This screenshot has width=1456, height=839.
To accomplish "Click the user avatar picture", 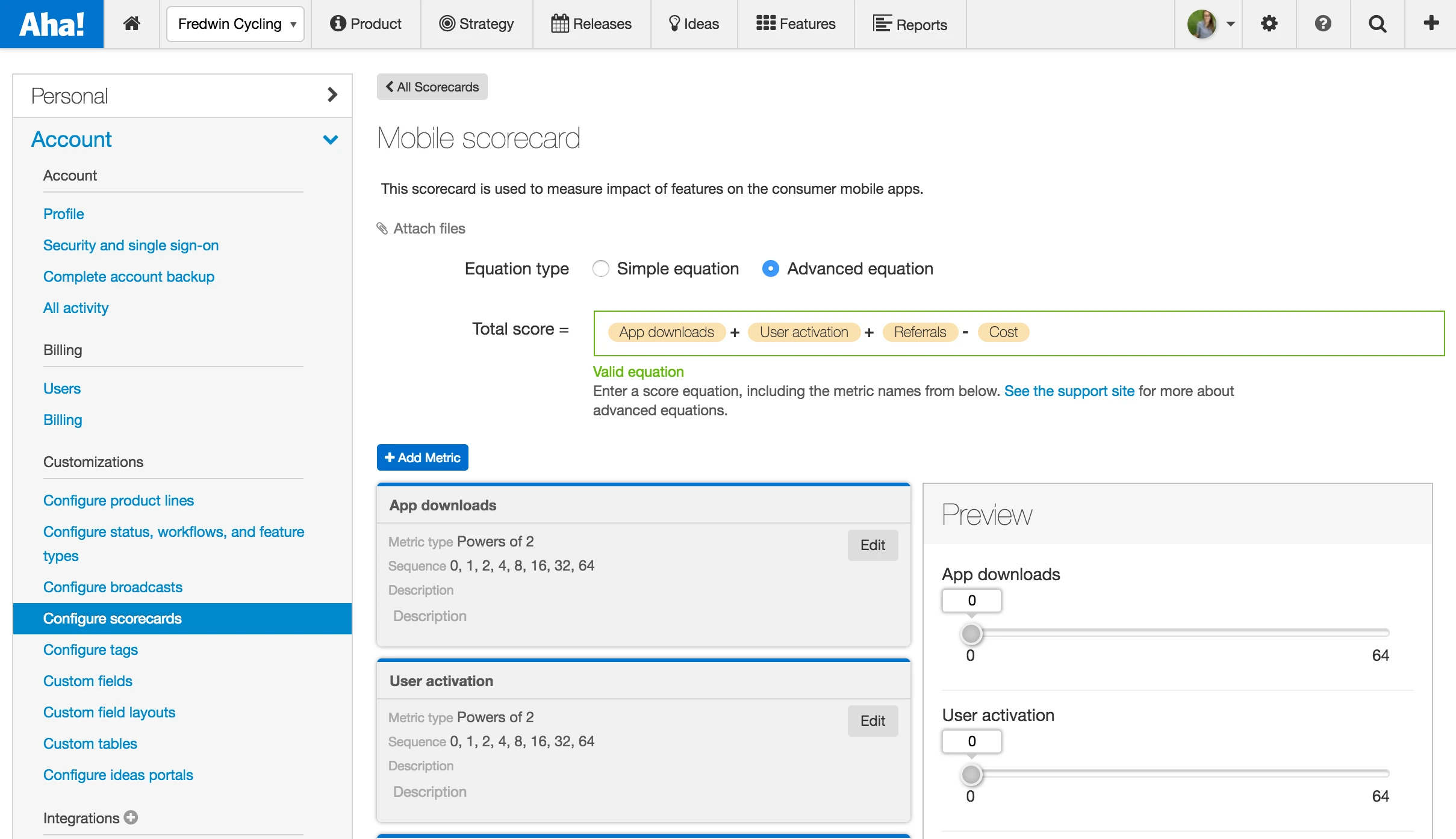I will point(1201,24).
